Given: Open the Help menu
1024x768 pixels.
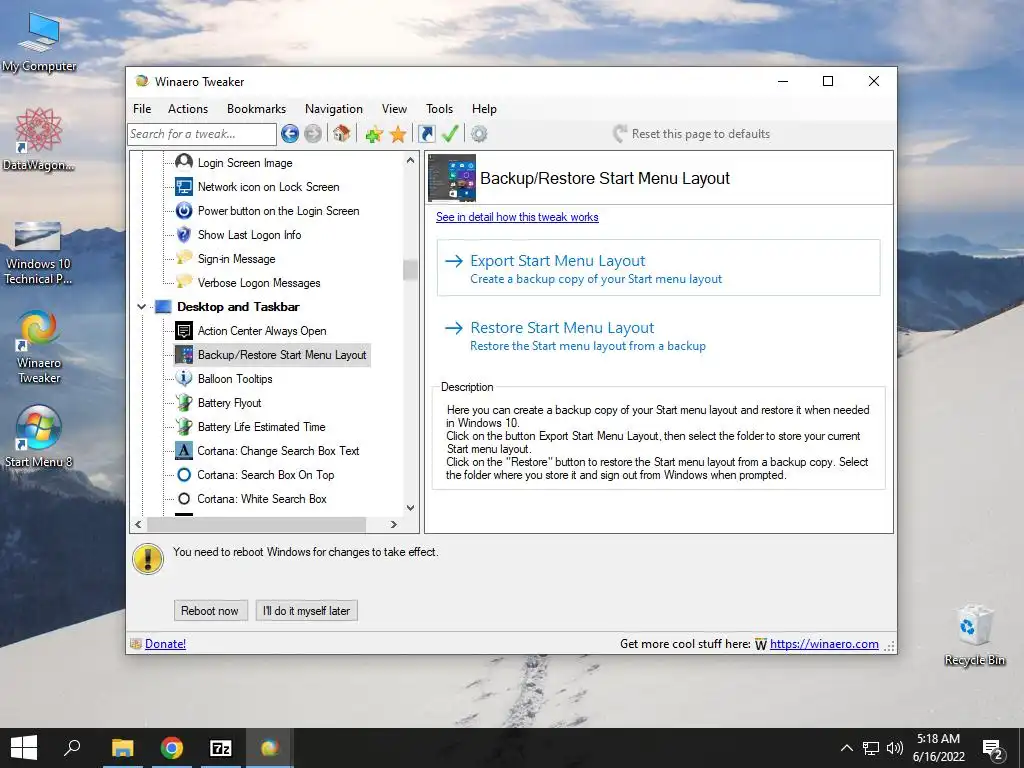Looking at the screenshot, I should [485, 108].
